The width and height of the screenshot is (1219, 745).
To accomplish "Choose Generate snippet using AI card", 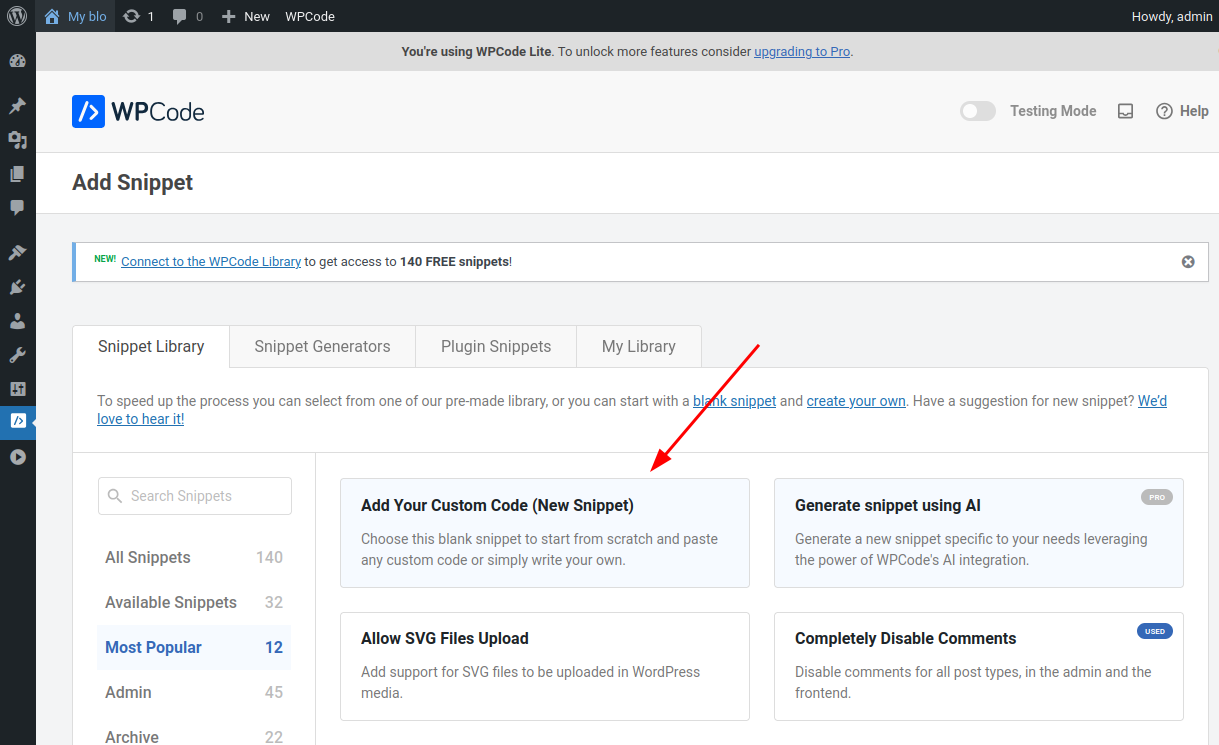I will 979,533.
